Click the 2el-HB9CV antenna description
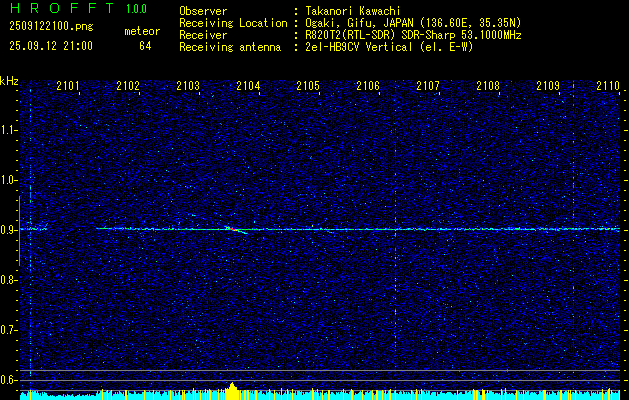This screenshot has height=400, width=629. 390,47
